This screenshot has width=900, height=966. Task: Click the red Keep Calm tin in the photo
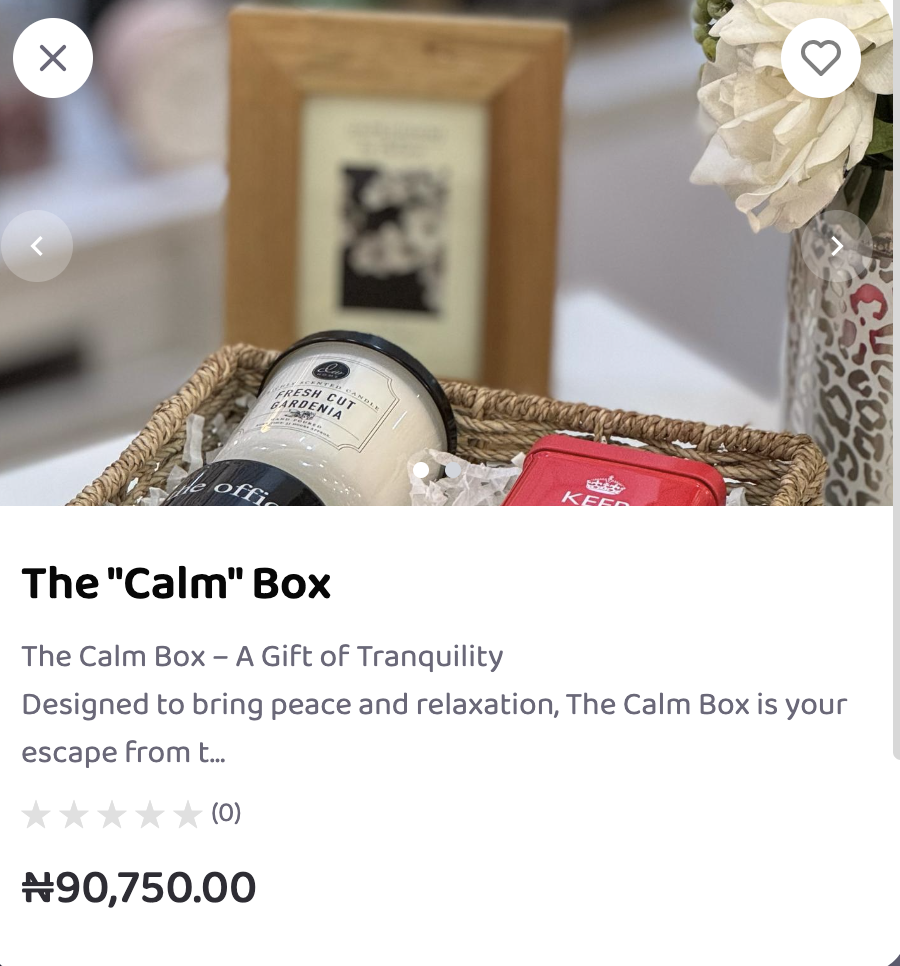pos(614,471)
